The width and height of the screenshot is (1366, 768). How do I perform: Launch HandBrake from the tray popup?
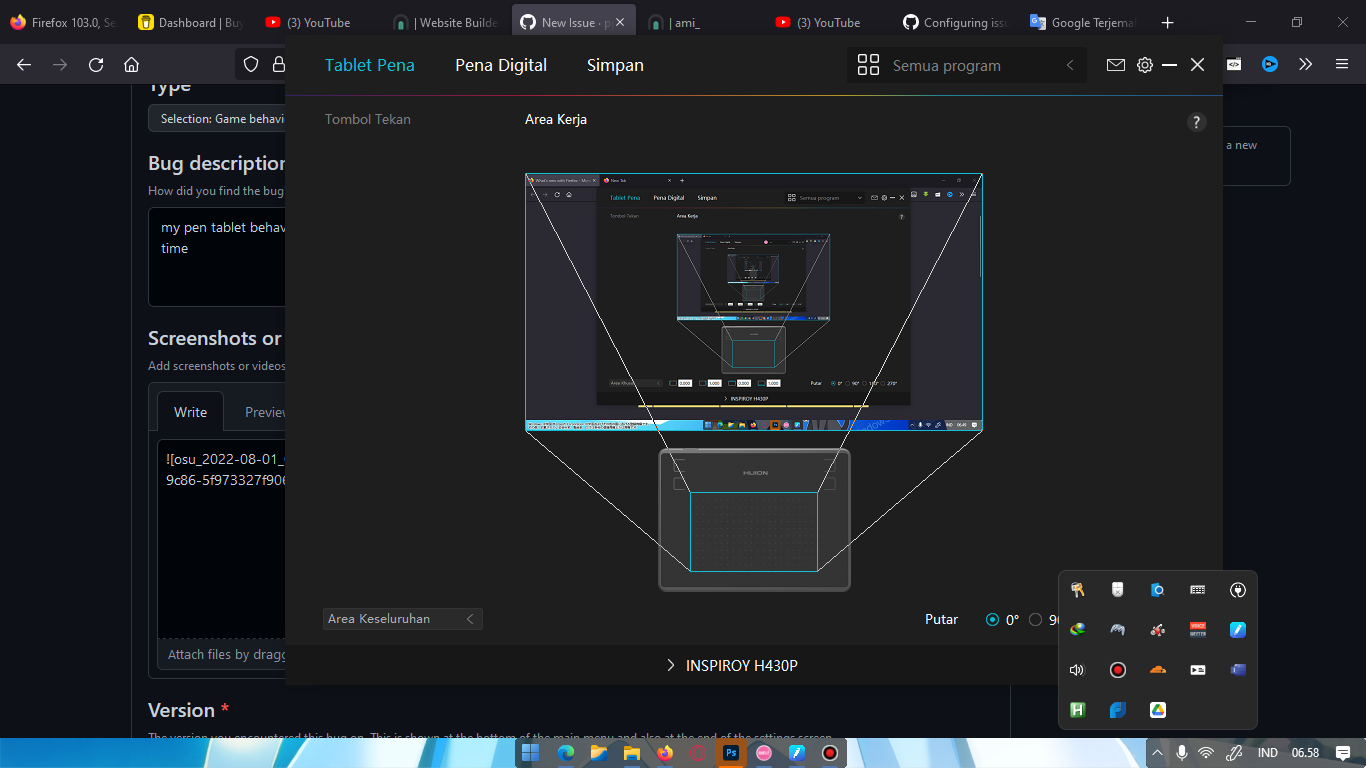[x=1077, y=709]
